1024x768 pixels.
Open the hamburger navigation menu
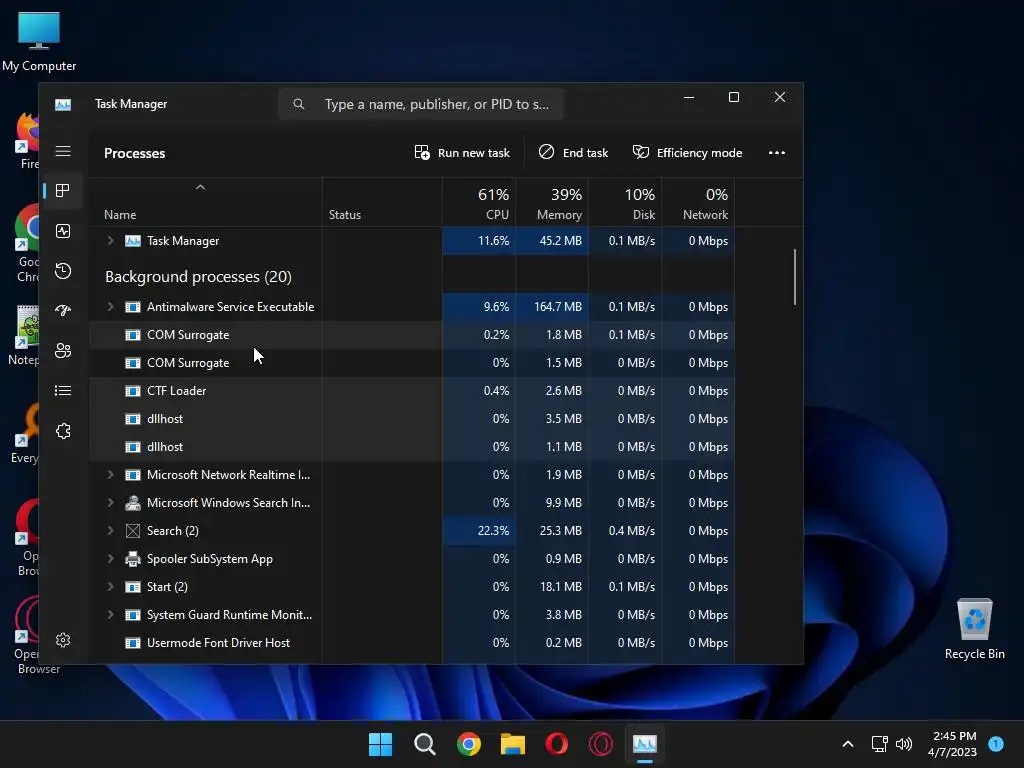click(63, 152)
